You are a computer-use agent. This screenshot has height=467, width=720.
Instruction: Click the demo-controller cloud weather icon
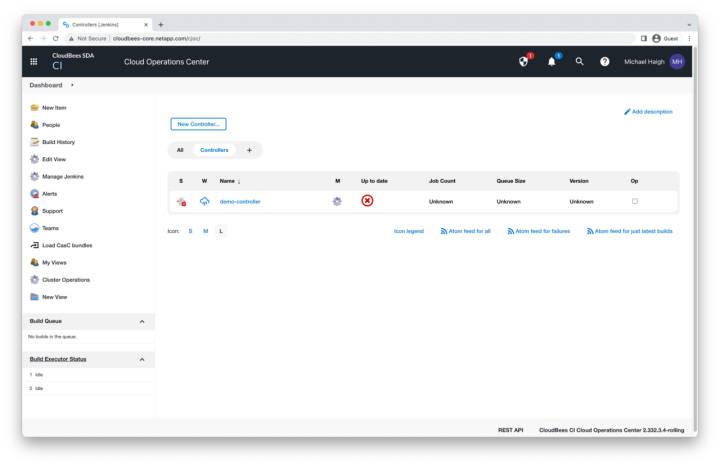click(205, 201)
